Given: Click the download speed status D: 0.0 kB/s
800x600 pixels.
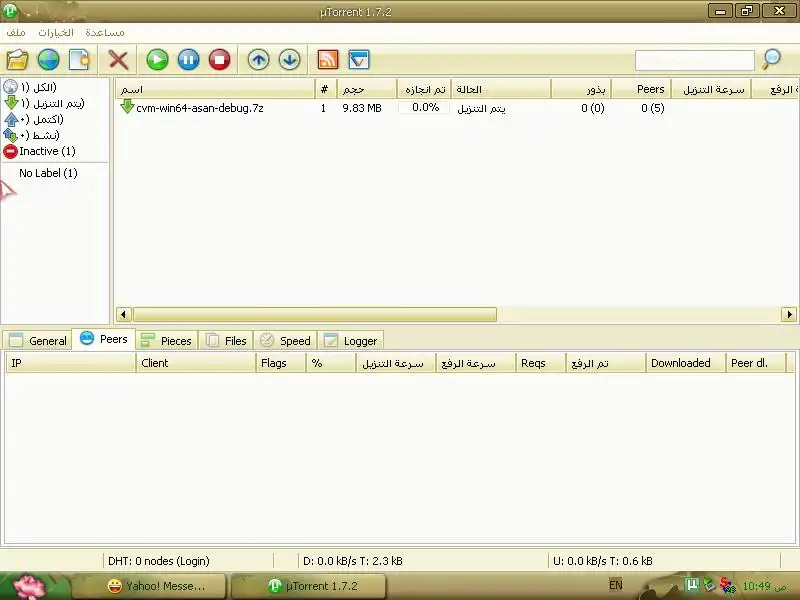Looking at the screenshot, I should [353, 561].
